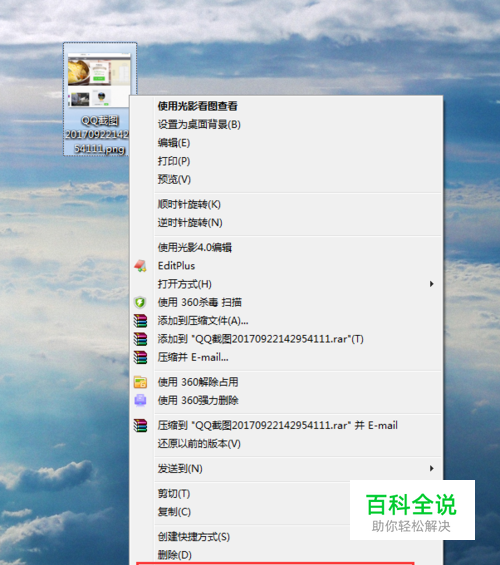Scan with 使用 360杀毒 扫描
500x565 pixels.
200,302
